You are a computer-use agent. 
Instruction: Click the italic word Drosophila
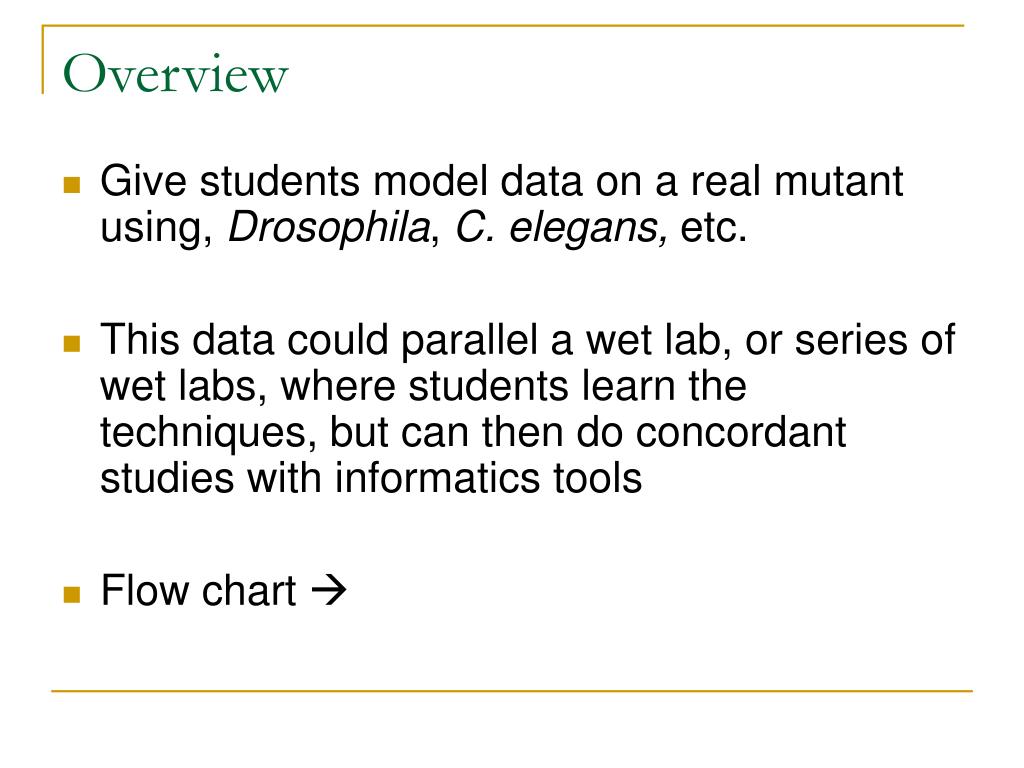[328, 229]
